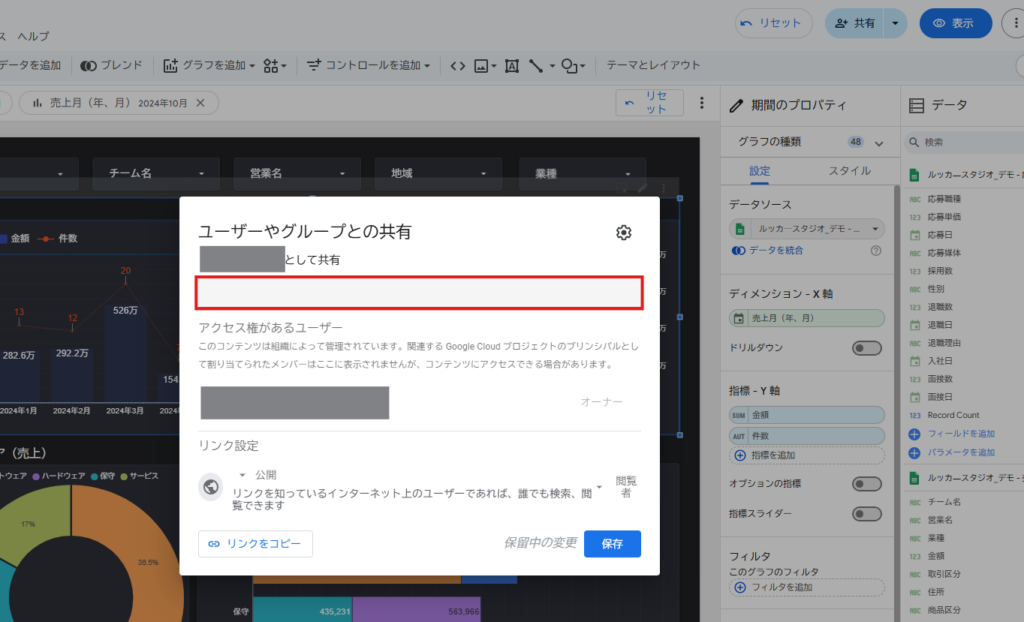Viewport: 1024px width, 622px height.
Task: Click the insert image toolbar icon
Action: point(485,66)
